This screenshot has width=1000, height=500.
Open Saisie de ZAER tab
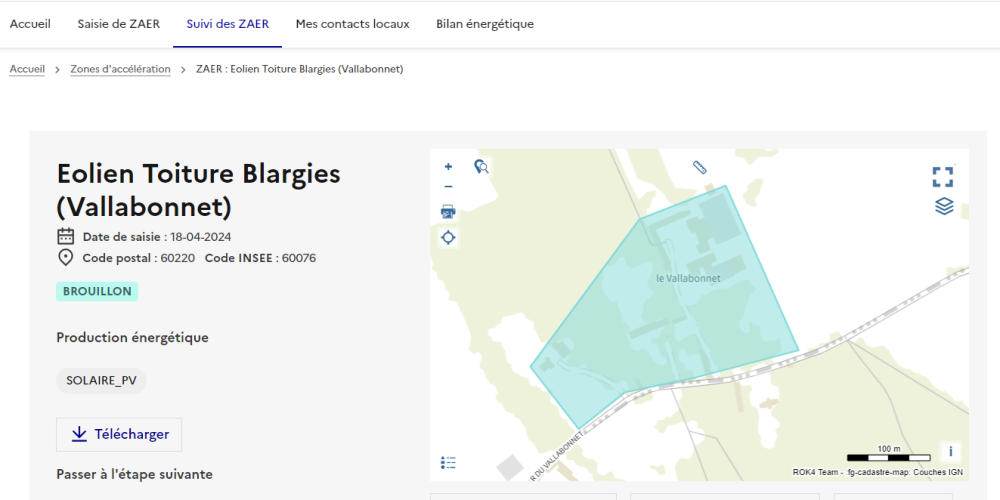click(x=118, y=24)
